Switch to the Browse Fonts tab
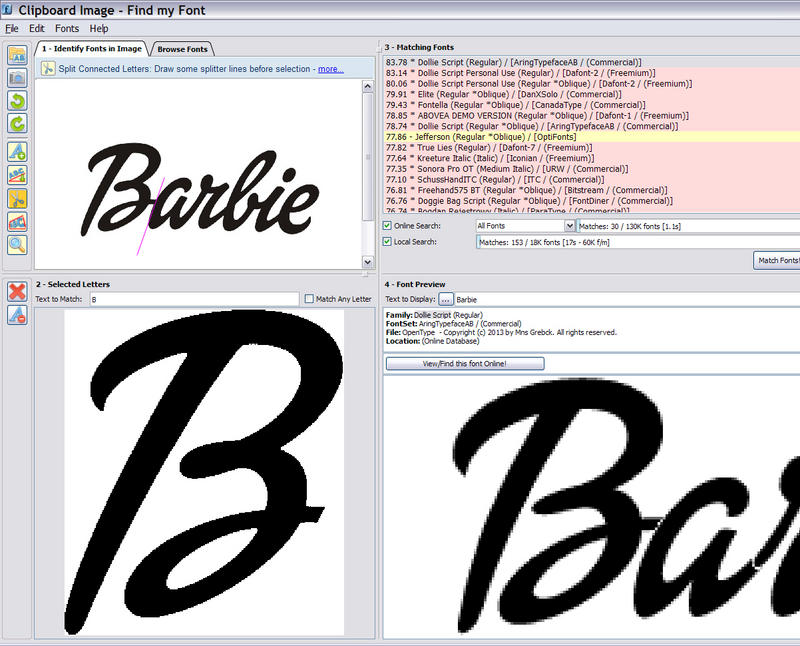This screenshot has height=646, width=800. click(182, 49)
